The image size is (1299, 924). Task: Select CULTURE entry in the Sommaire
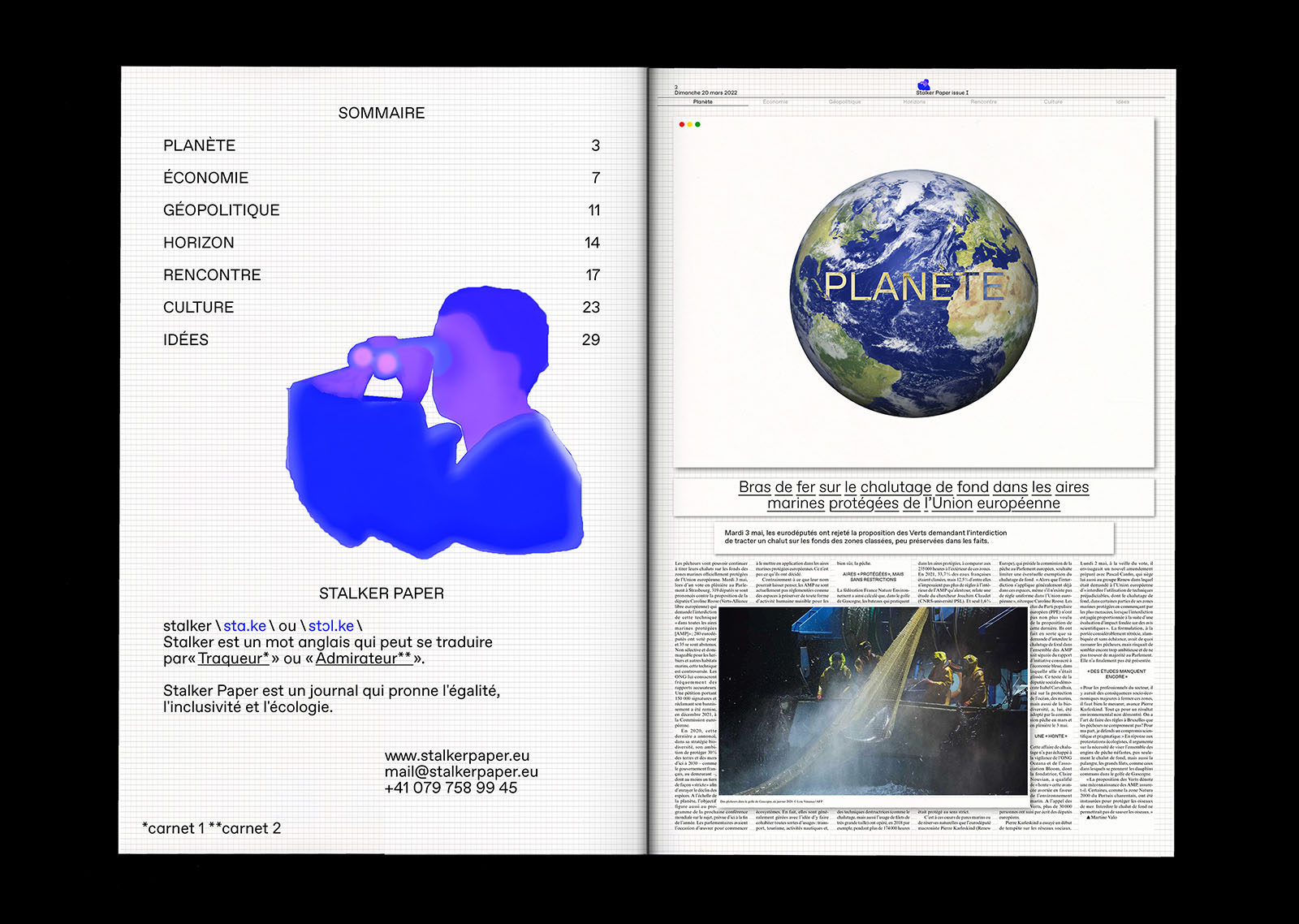(198, 308)
